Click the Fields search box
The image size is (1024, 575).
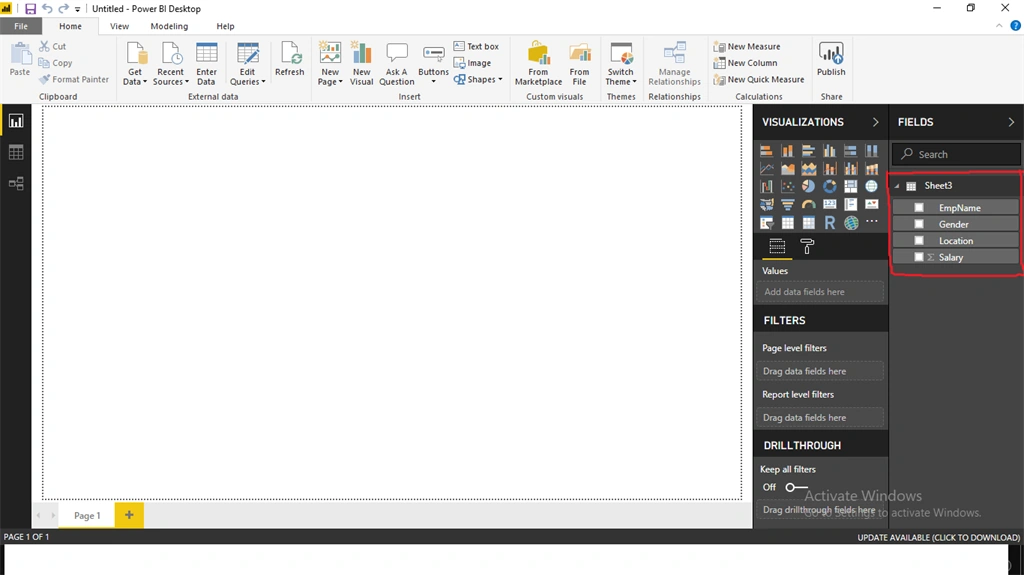coord(956,154)
